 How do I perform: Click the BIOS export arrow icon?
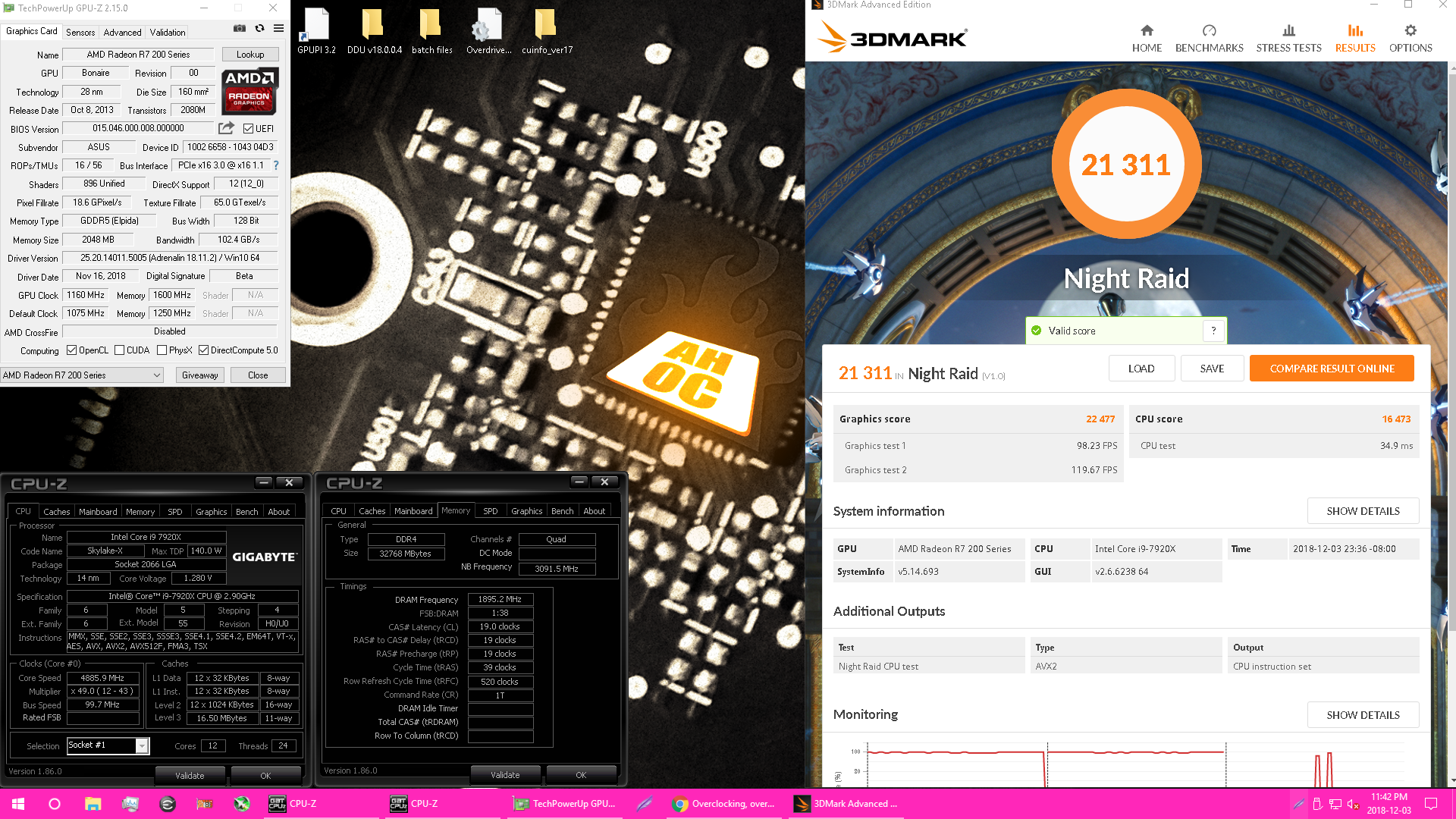226,128
